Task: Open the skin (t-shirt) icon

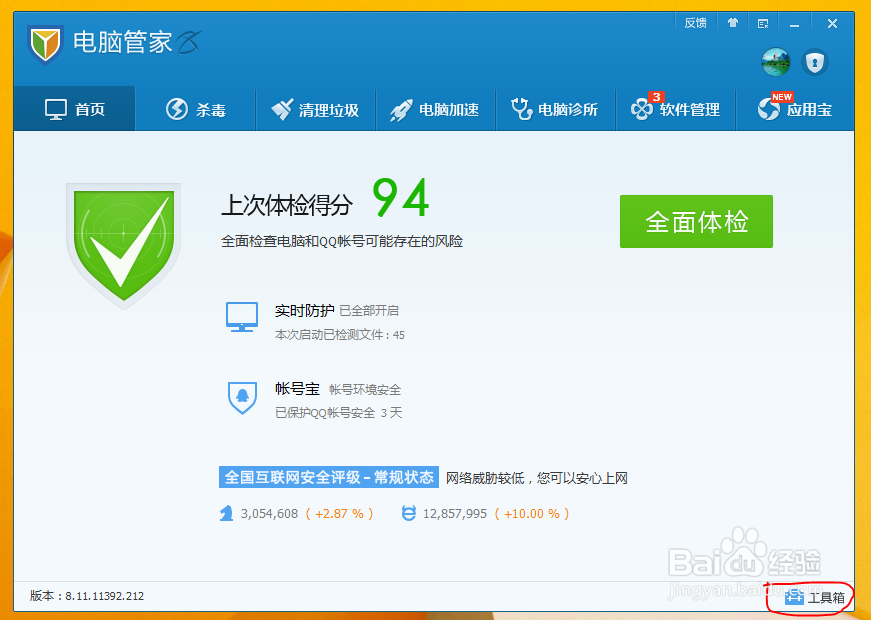Action: coord(733,23)
